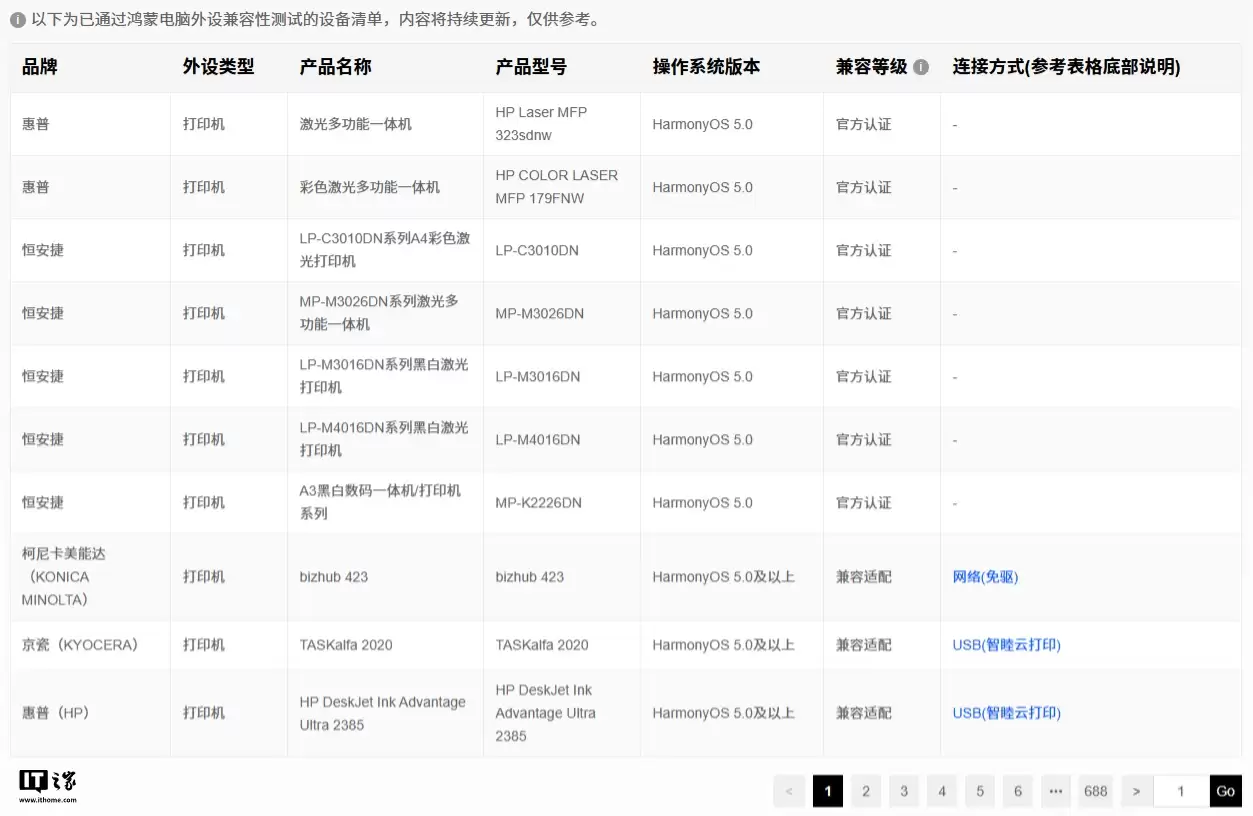This screenshot has height=816, width=1253.
Task: Click the pagination ellipsis button
Action: pos(1056,790)
